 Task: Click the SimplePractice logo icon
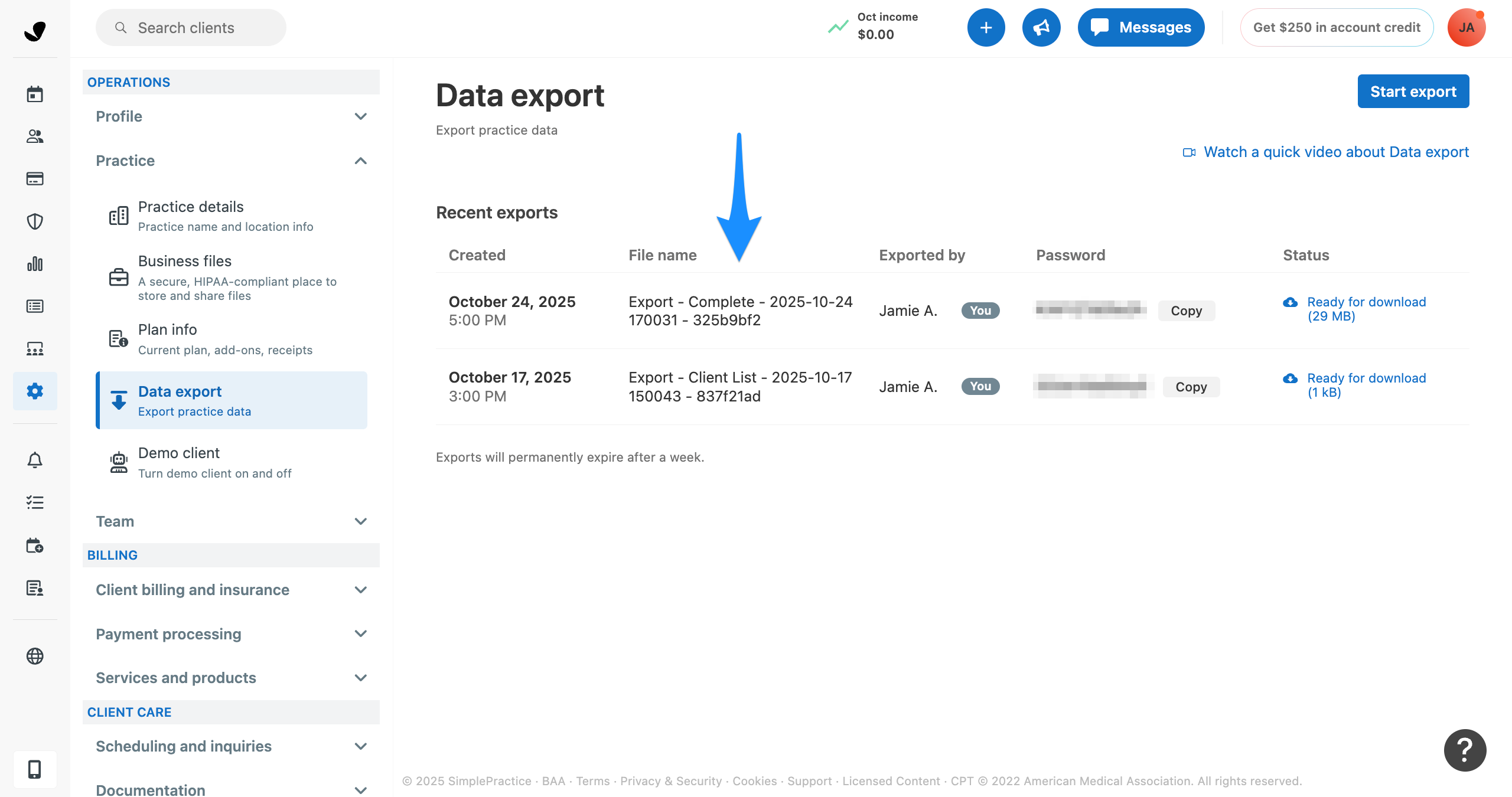click(35, 31)
